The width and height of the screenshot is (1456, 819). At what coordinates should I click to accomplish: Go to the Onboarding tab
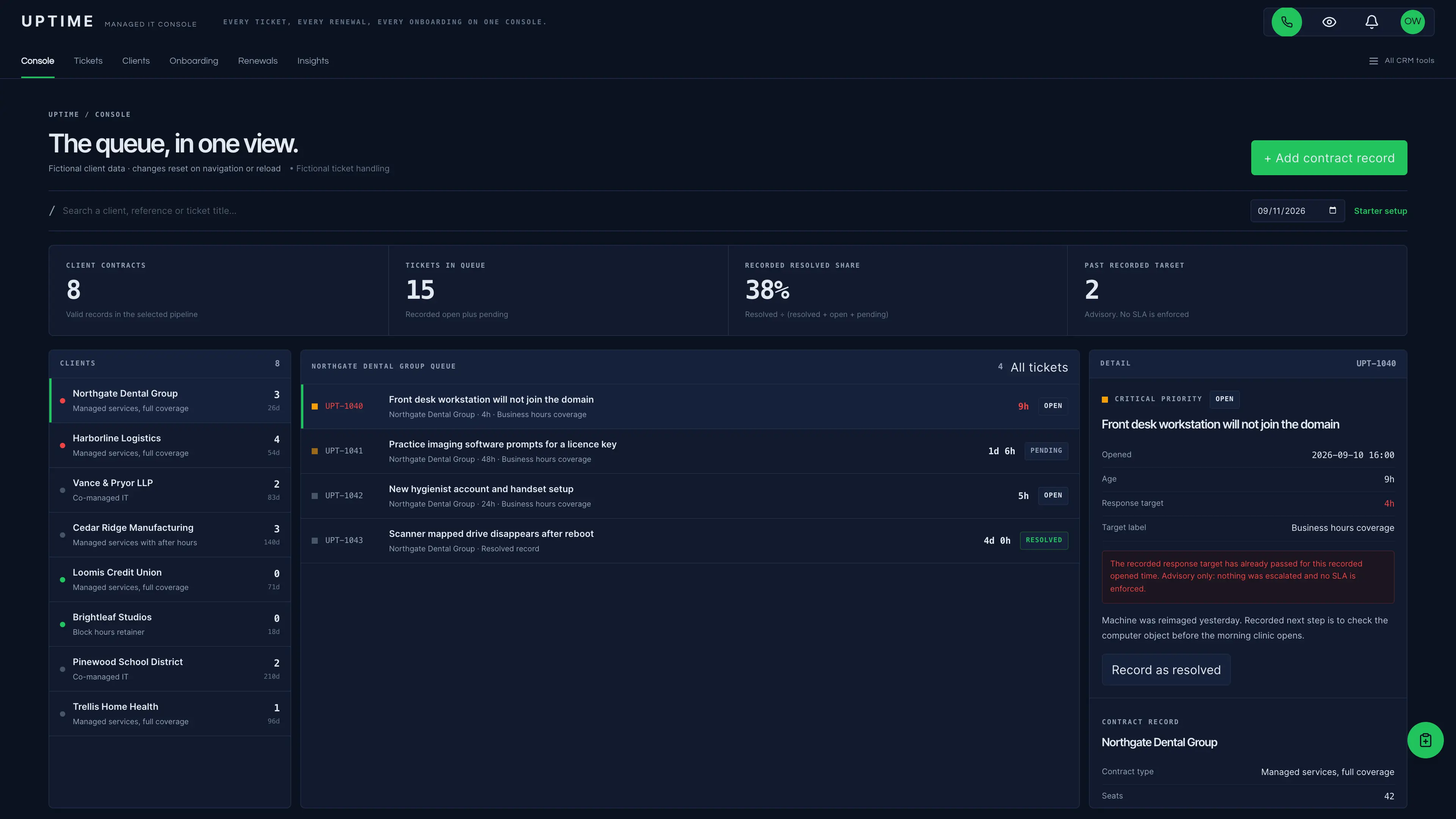pos(193,61)
